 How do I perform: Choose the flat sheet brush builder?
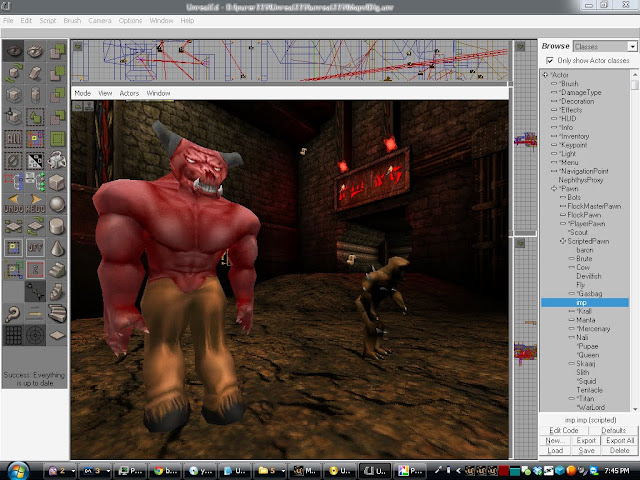(57, 335)
